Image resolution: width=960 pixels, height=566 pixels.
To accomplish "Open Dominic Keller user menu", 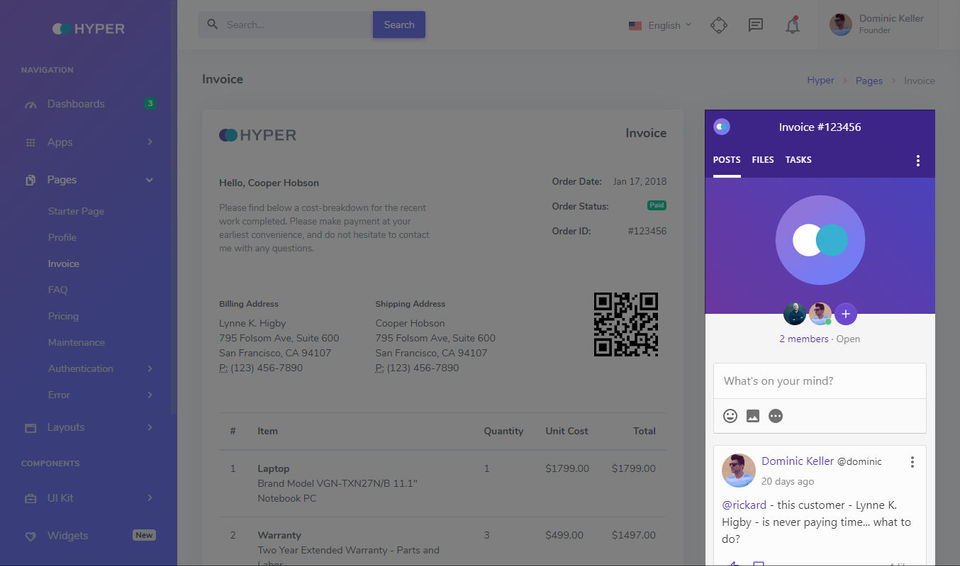I will tap(877, 25).
